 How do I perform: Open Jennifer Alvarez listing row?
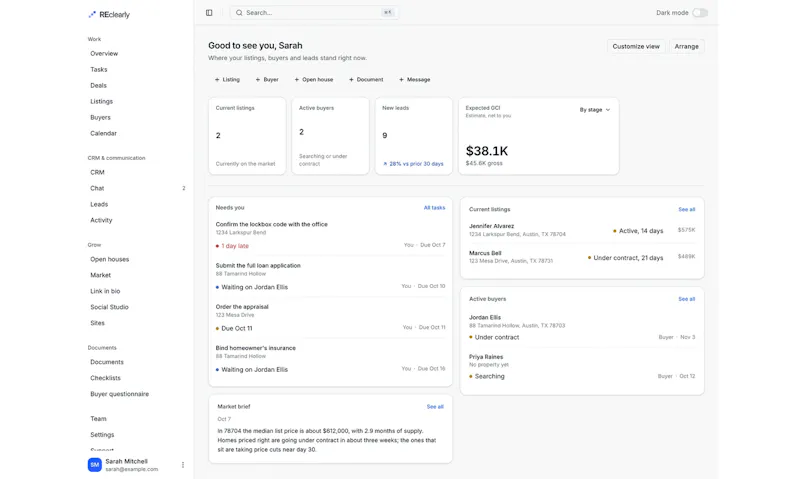pyautogui.click(x=582, y=230)
